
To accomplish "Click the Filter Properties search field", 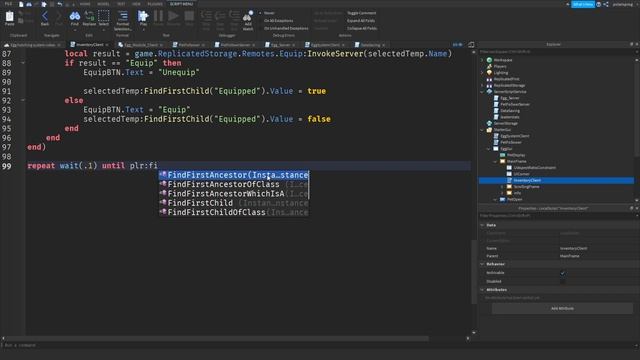I will pyautogui.click(x=556, y=216).
